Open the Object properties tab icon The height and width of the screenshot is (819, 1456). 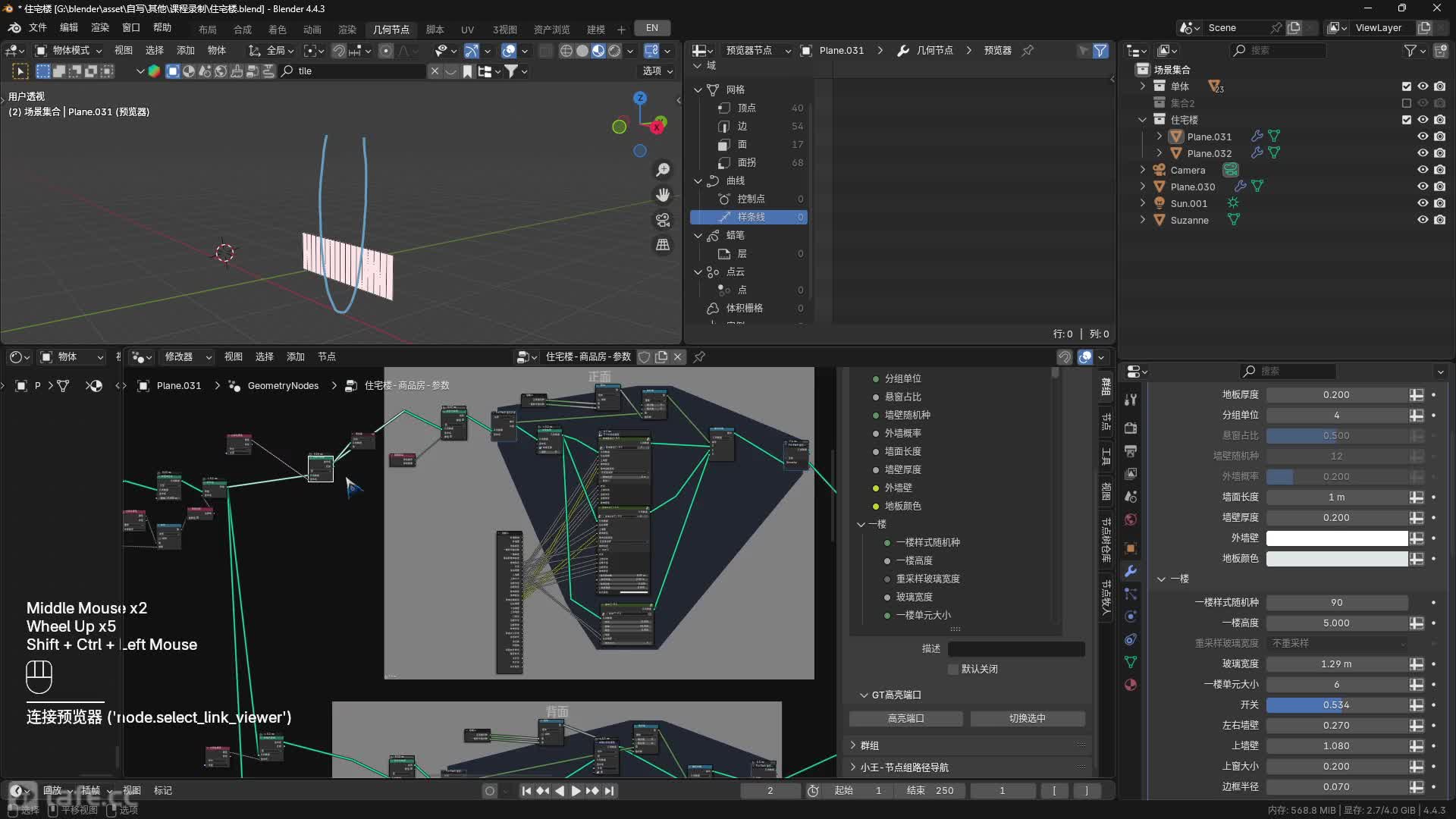(x=1131, y=548)
